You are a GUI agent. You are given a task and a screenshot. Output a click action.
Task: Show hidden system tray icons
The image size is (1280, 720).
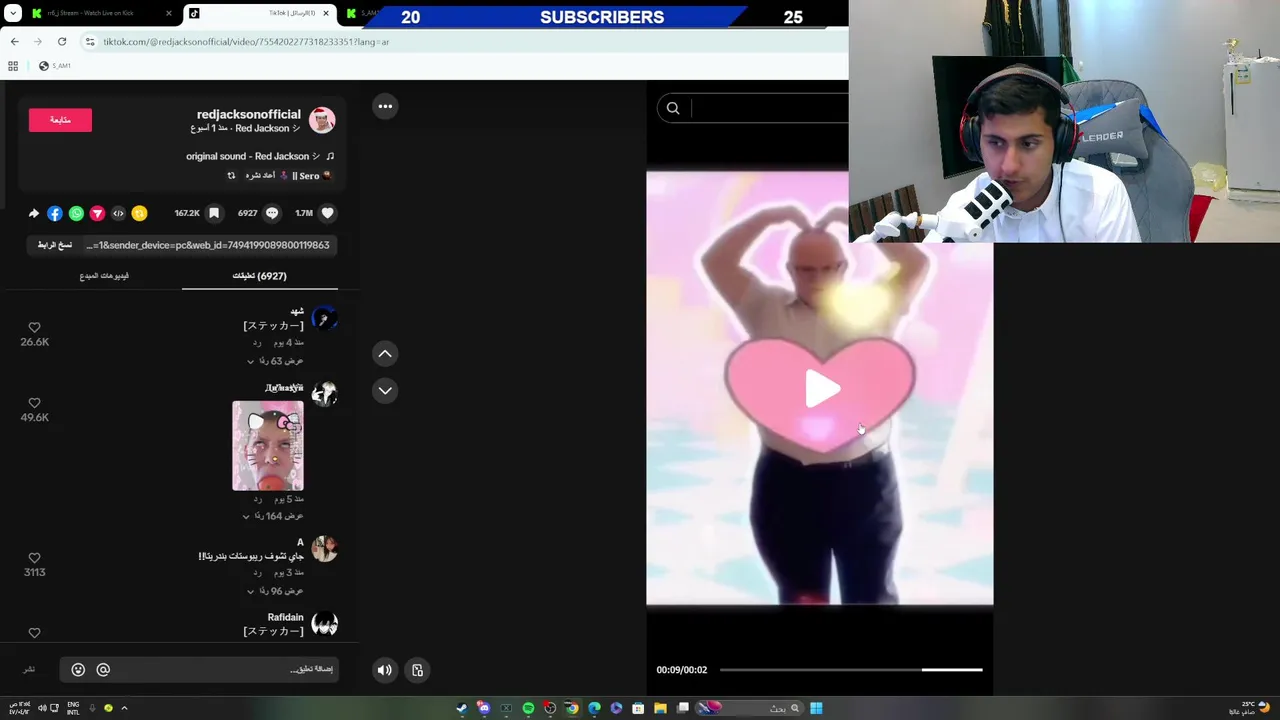tap(124, 708)
